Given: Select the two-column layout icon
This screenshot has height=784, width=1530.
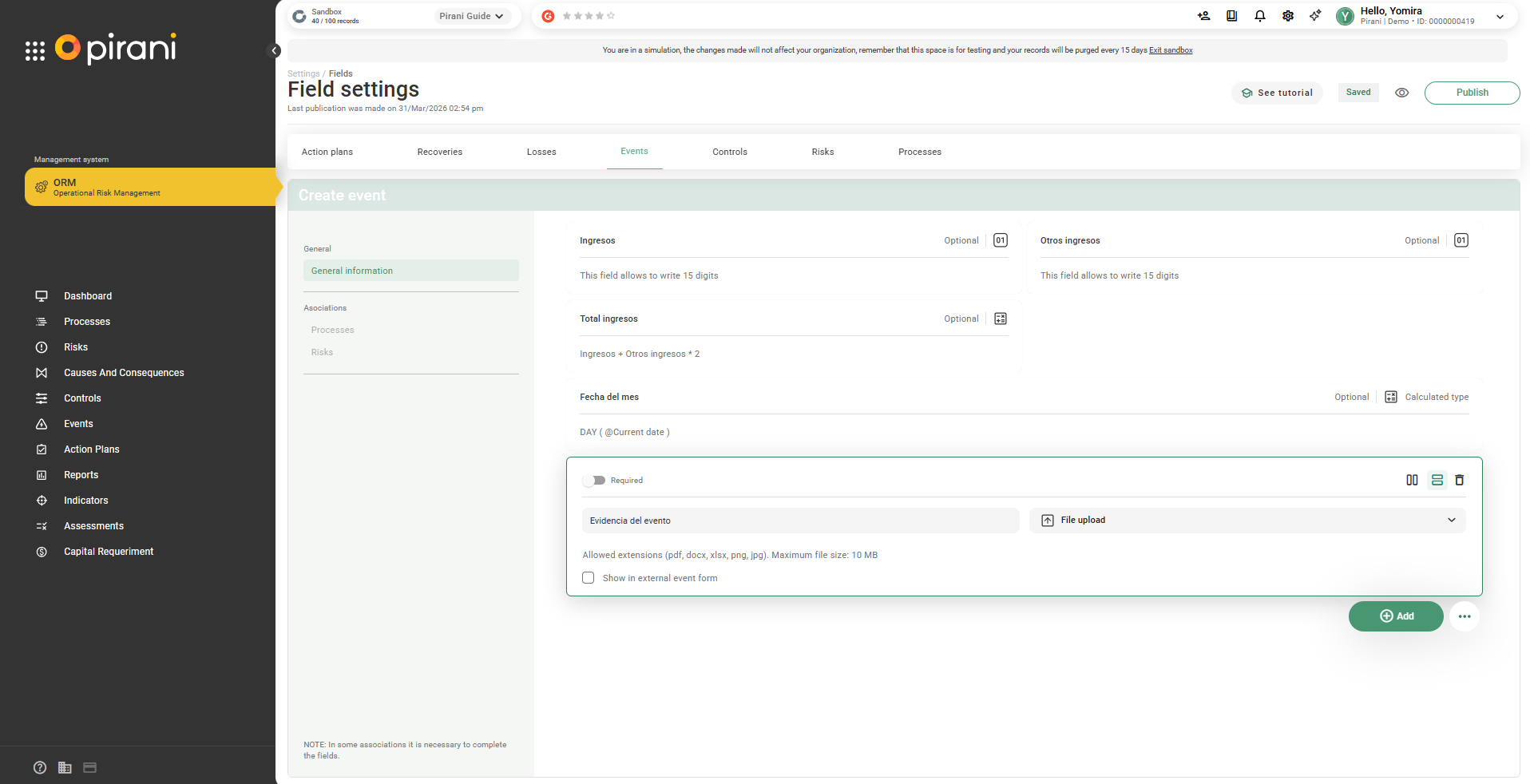Looking at the screenshot, I should point(1412,480).
